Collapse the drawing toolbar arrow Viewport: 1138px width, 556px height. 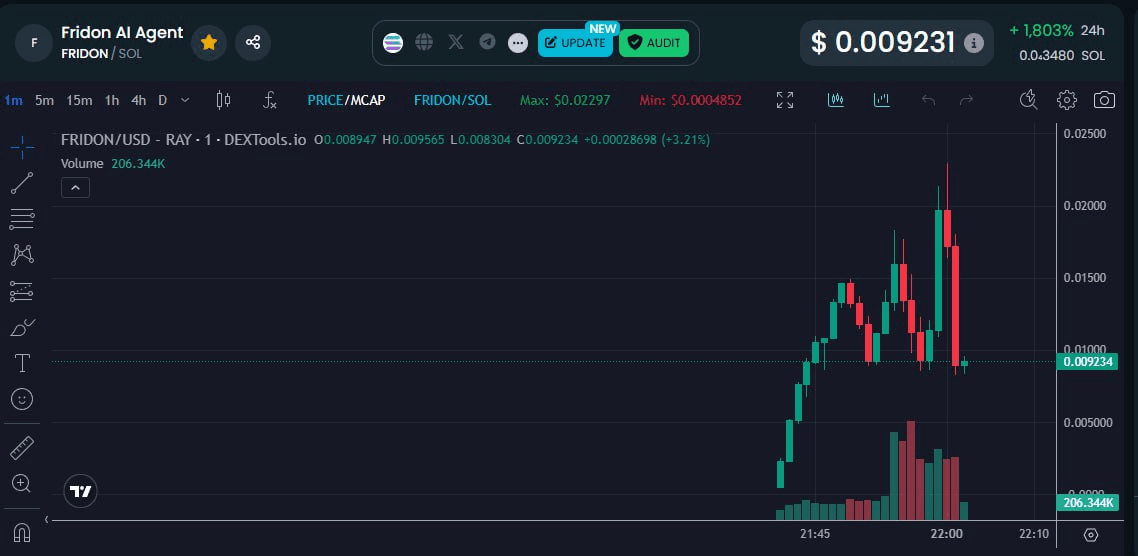point(46,519)
